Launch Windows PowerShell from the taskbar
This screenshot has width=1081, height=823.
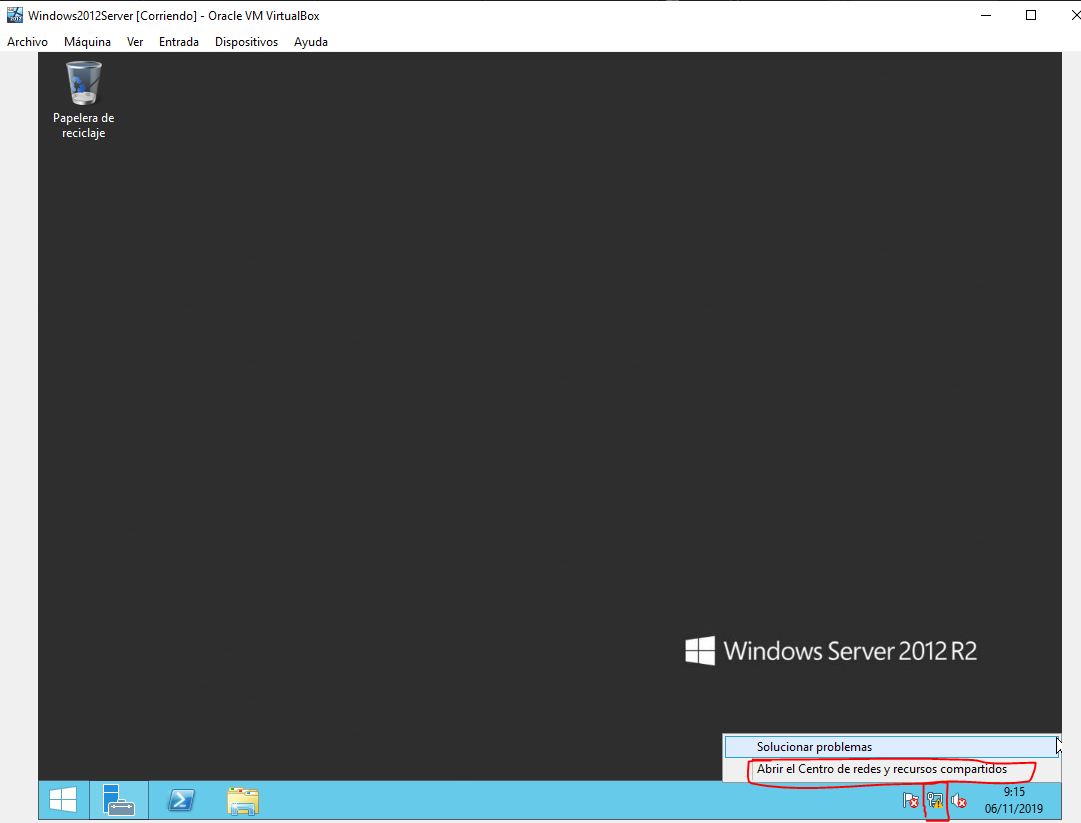point(181,800)
